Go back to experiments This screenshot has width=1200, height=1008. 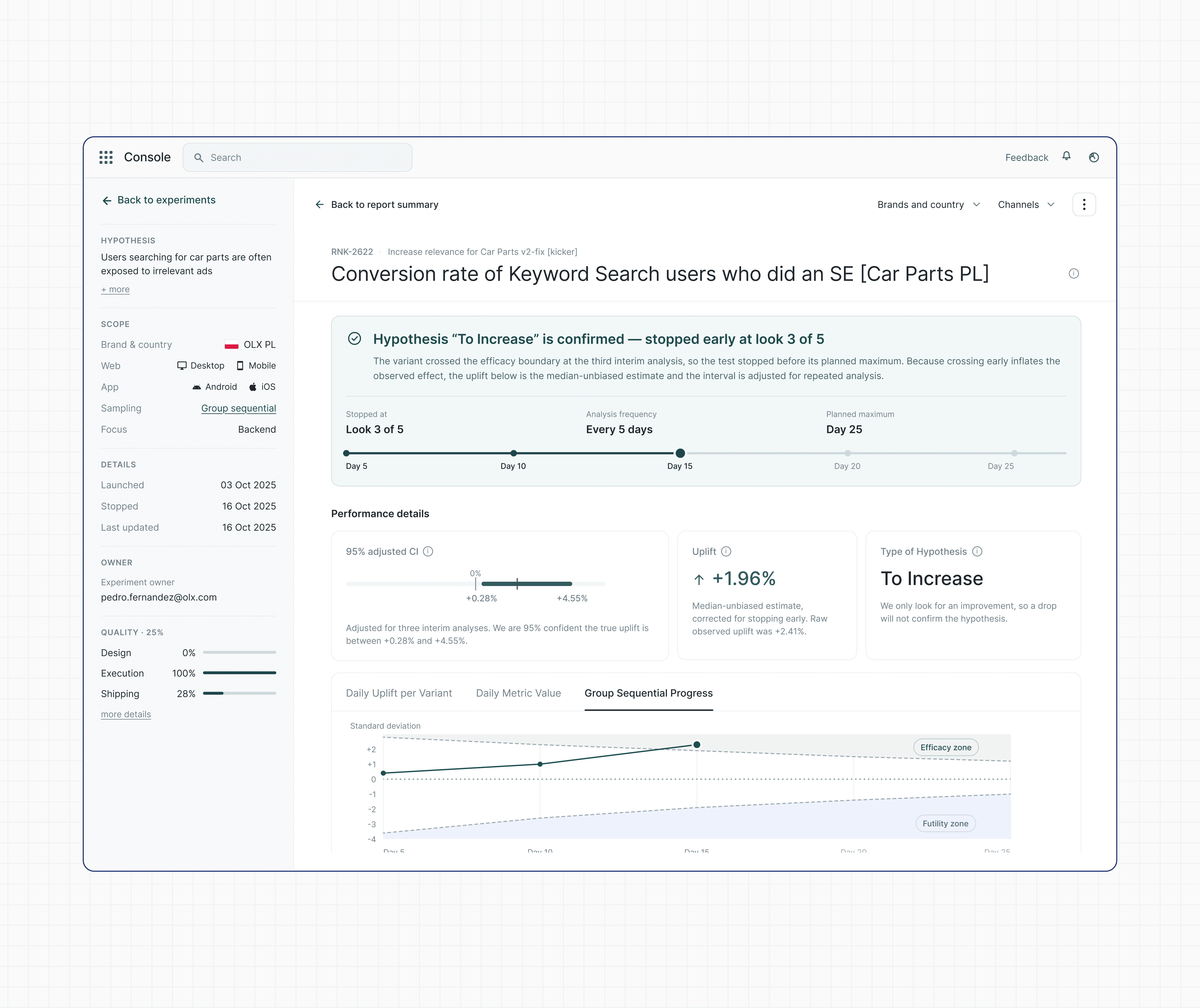[159, 200]
